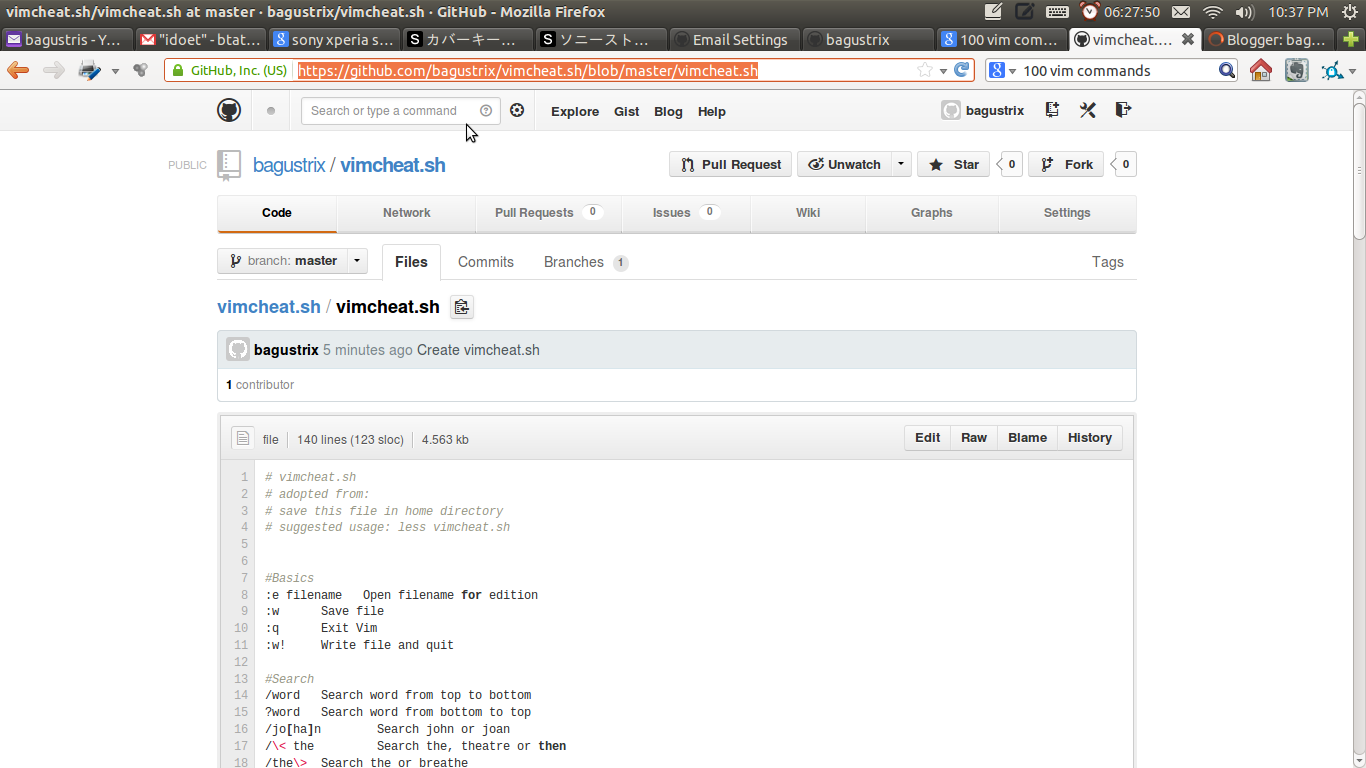Fork the repository
This screenshot has height=768, width=1366.
pyautogui.click(x=1068, y=165)
